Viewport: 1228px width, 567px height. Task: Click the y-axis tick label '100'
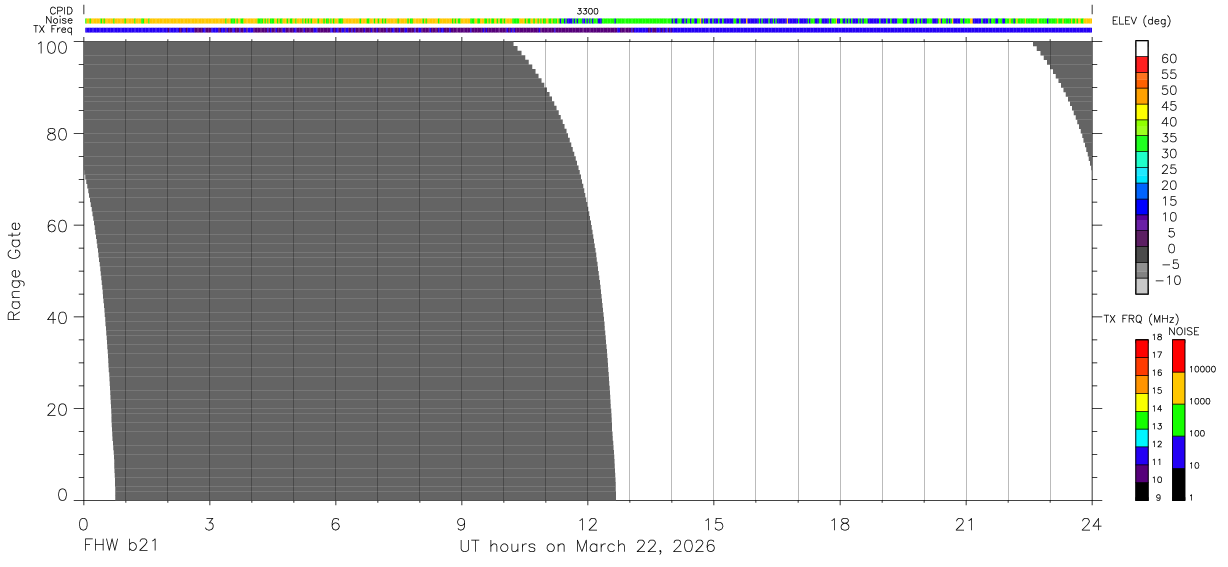pyautogui.click(x=53, y=47)
